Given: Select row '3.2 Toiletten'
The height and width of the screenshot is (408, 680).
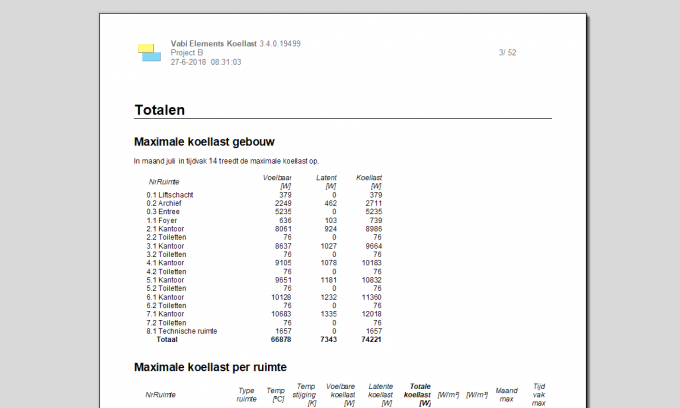Looking at the screenshot, I should tap(264, 255).
